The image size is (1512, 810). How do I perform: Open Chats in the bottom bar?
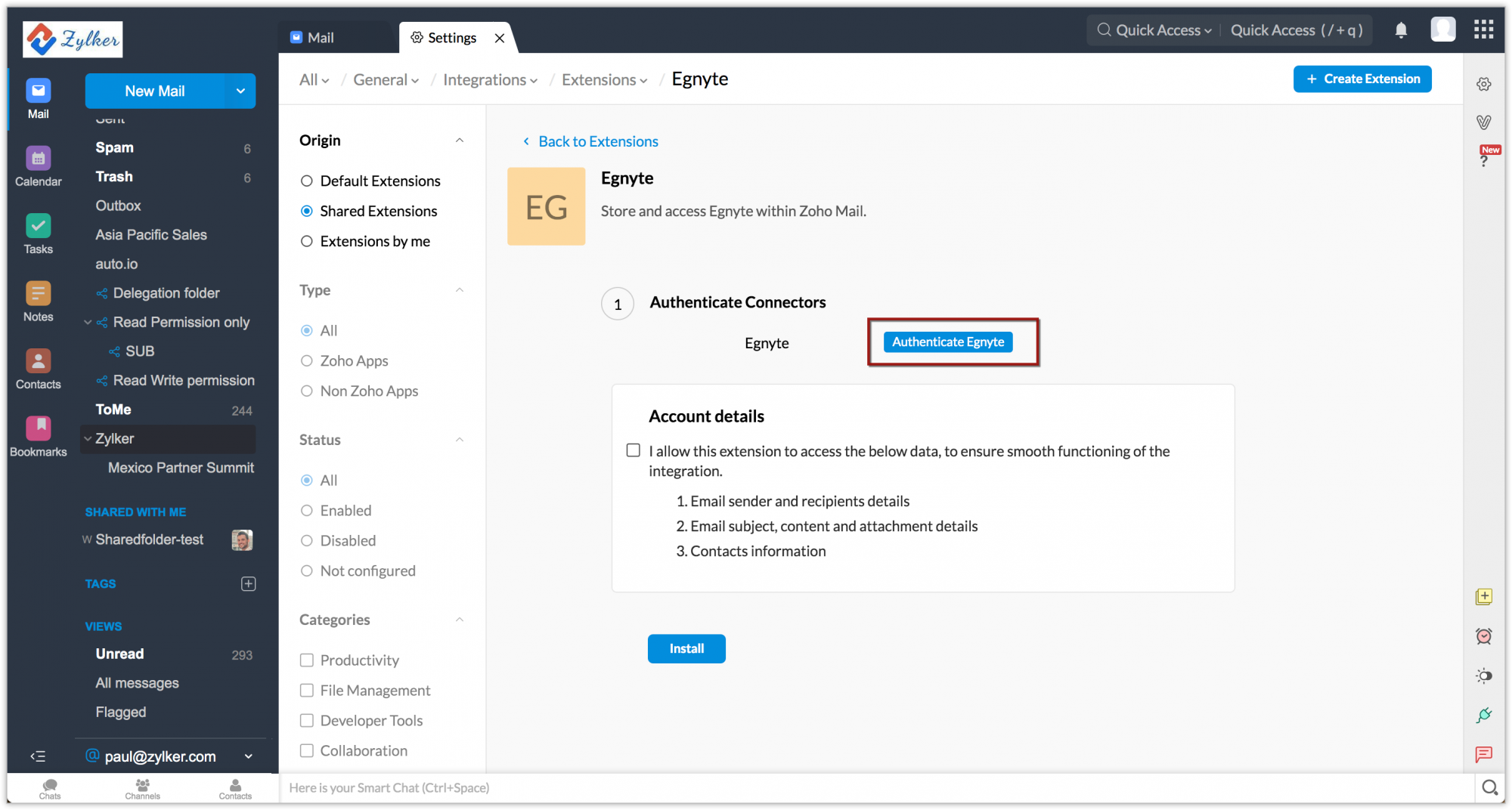[x=50, y=788]
